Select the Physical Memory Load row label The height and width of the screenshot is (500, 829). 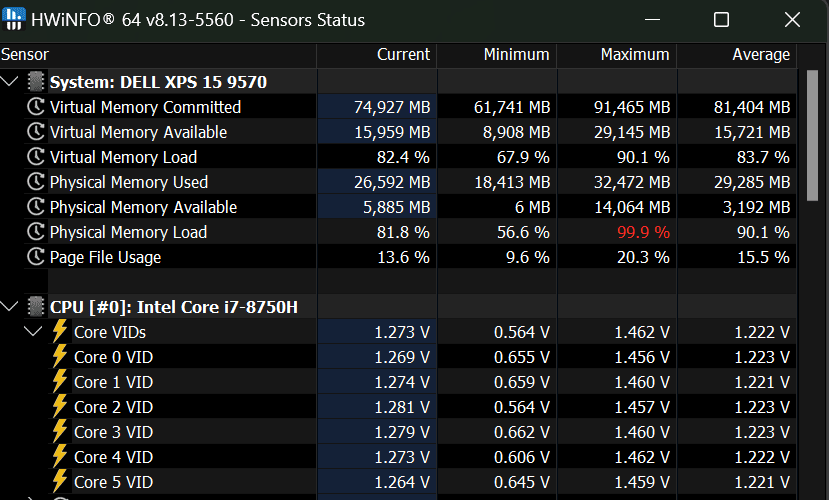point(128,232)
